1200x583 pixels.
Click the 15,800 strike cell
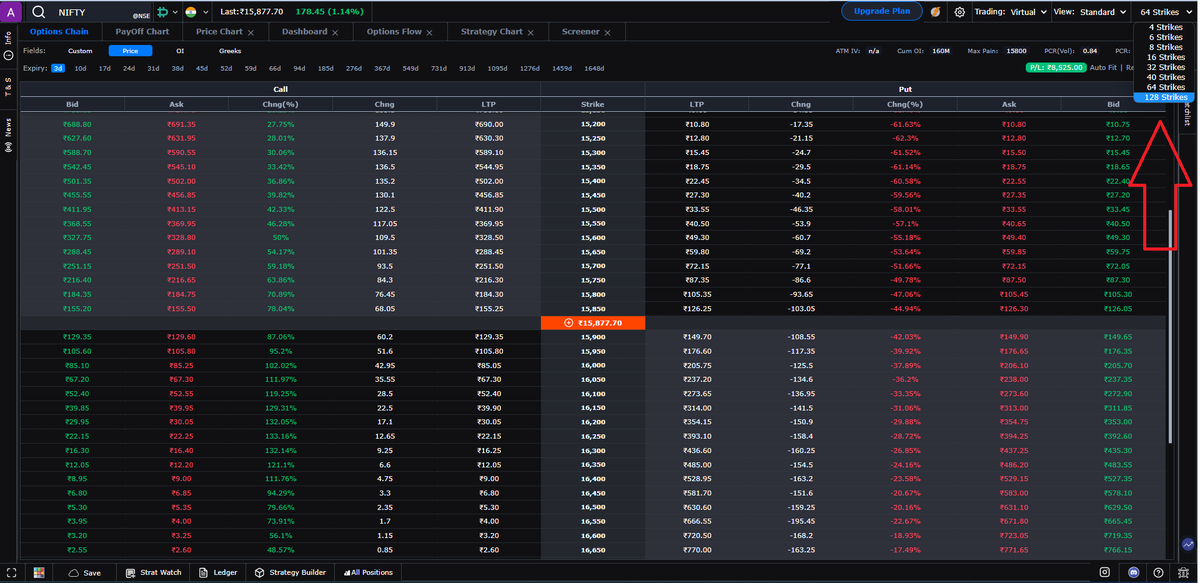pos(593,295)
